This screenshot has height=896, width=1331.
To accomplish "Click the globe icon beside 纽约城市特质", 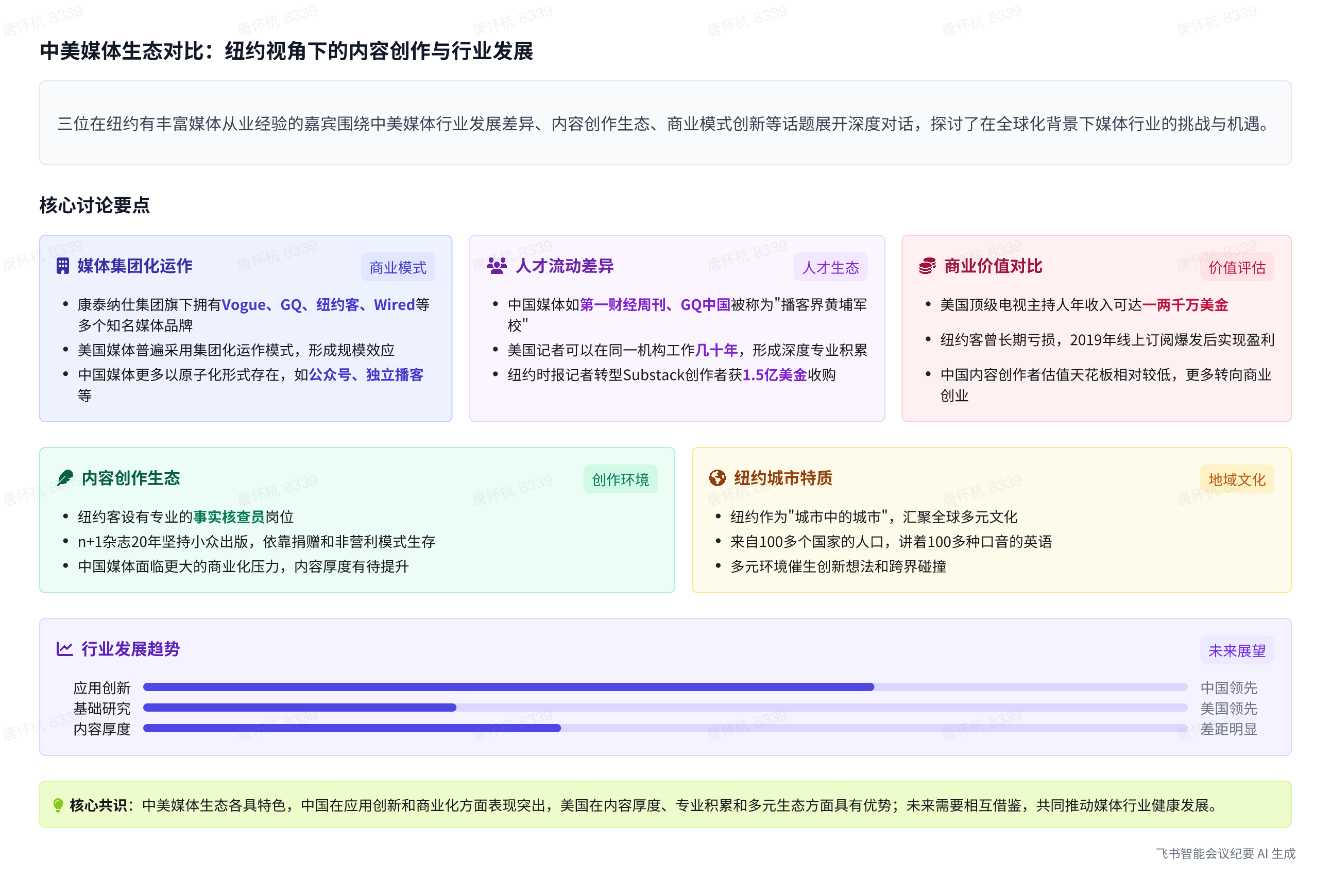I will click(x=717, y=478).
